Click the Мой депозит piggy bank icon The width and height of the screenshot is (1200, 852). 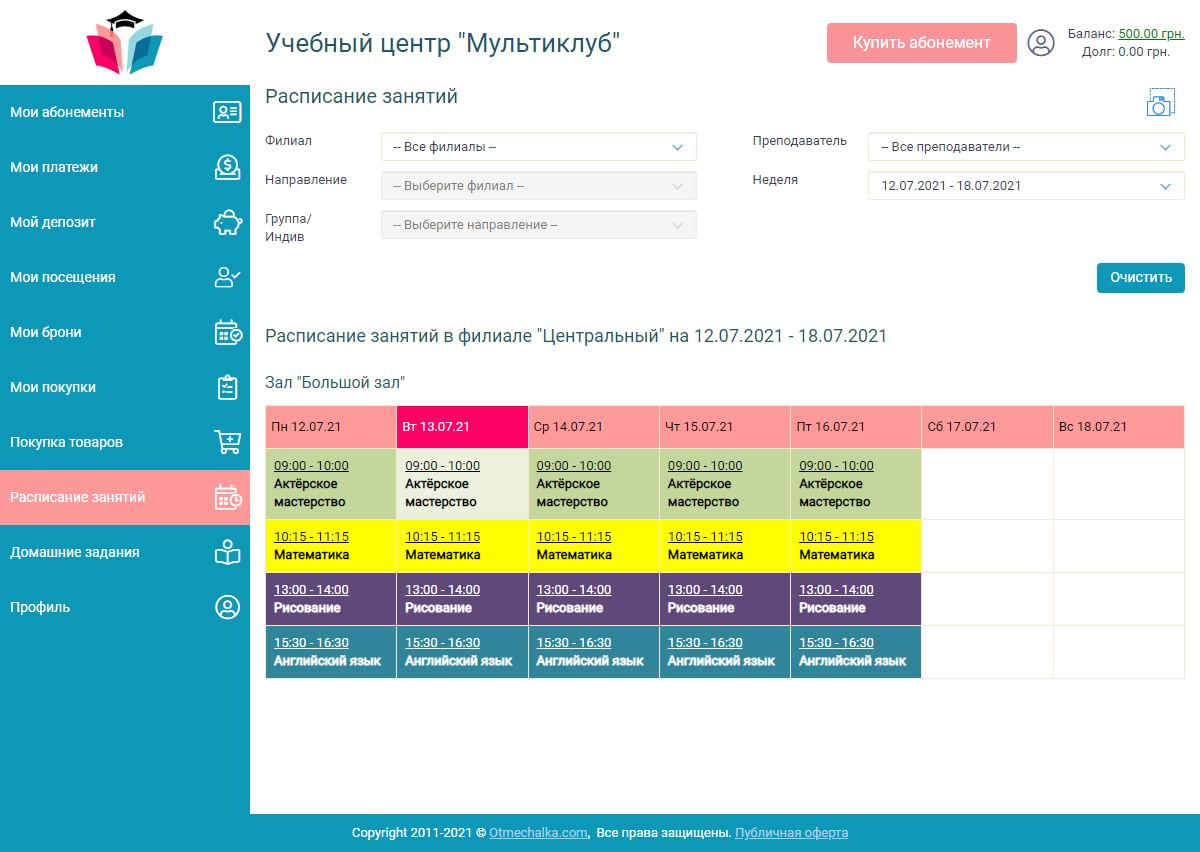(227, 222)
